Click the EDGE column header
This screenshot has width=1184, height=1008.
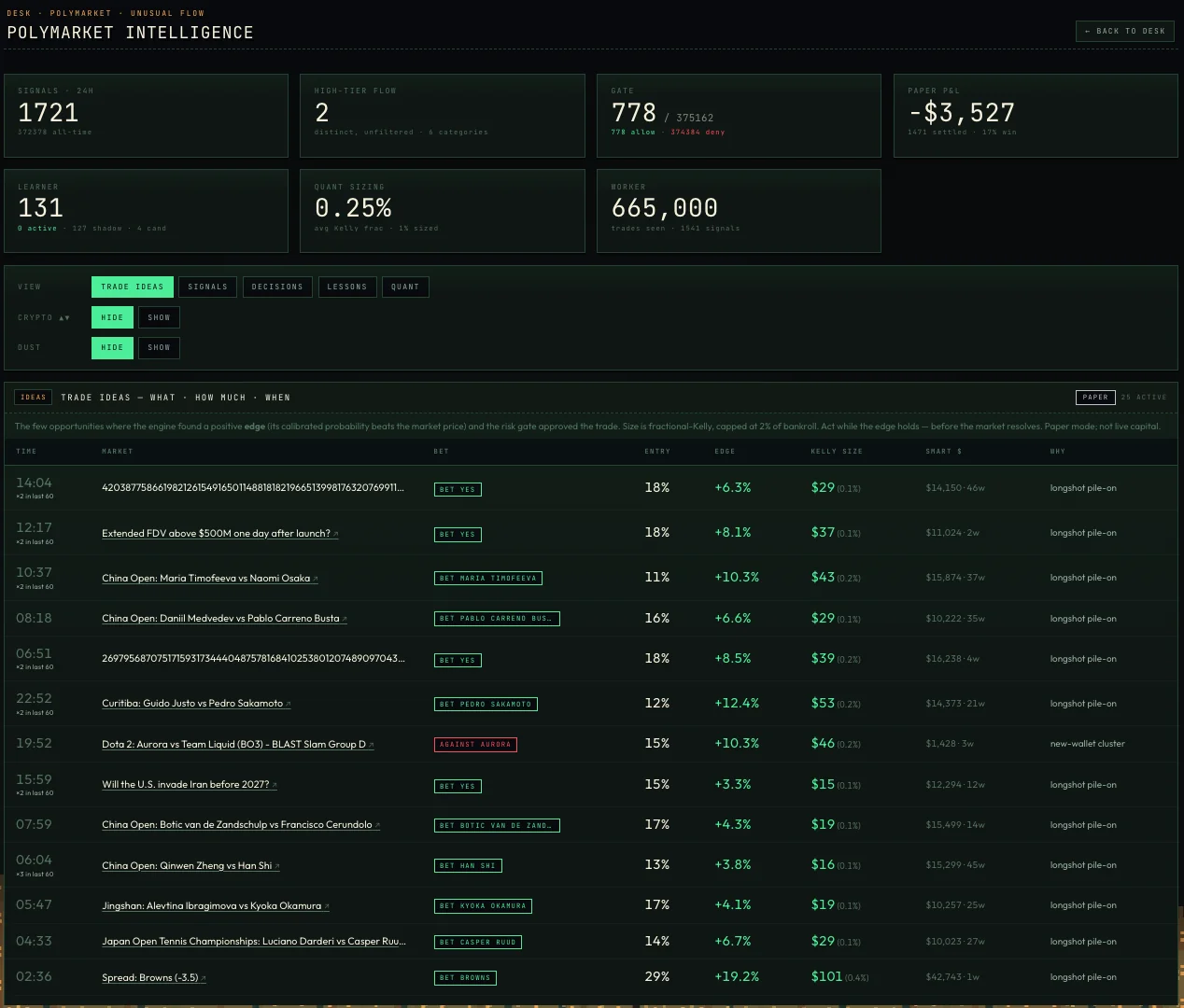[725, 452]
